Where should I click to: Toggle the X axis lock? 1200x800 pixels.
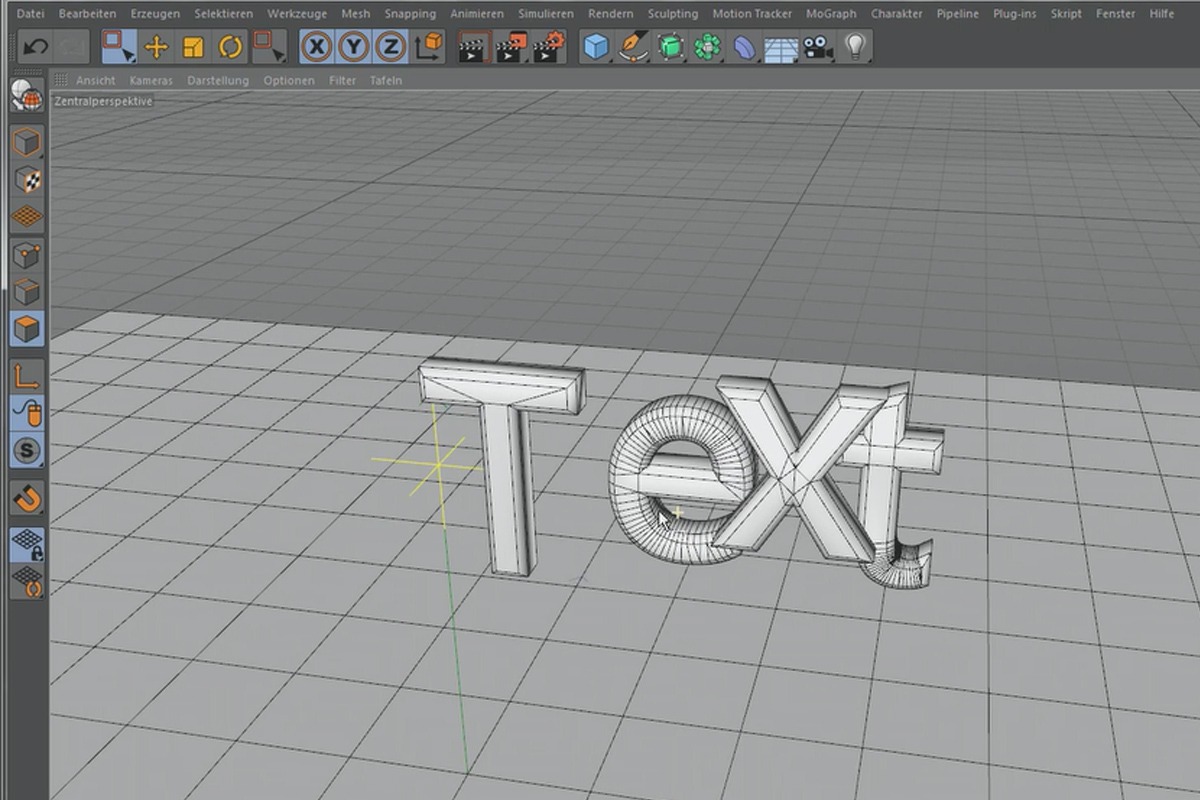(317, 46)
